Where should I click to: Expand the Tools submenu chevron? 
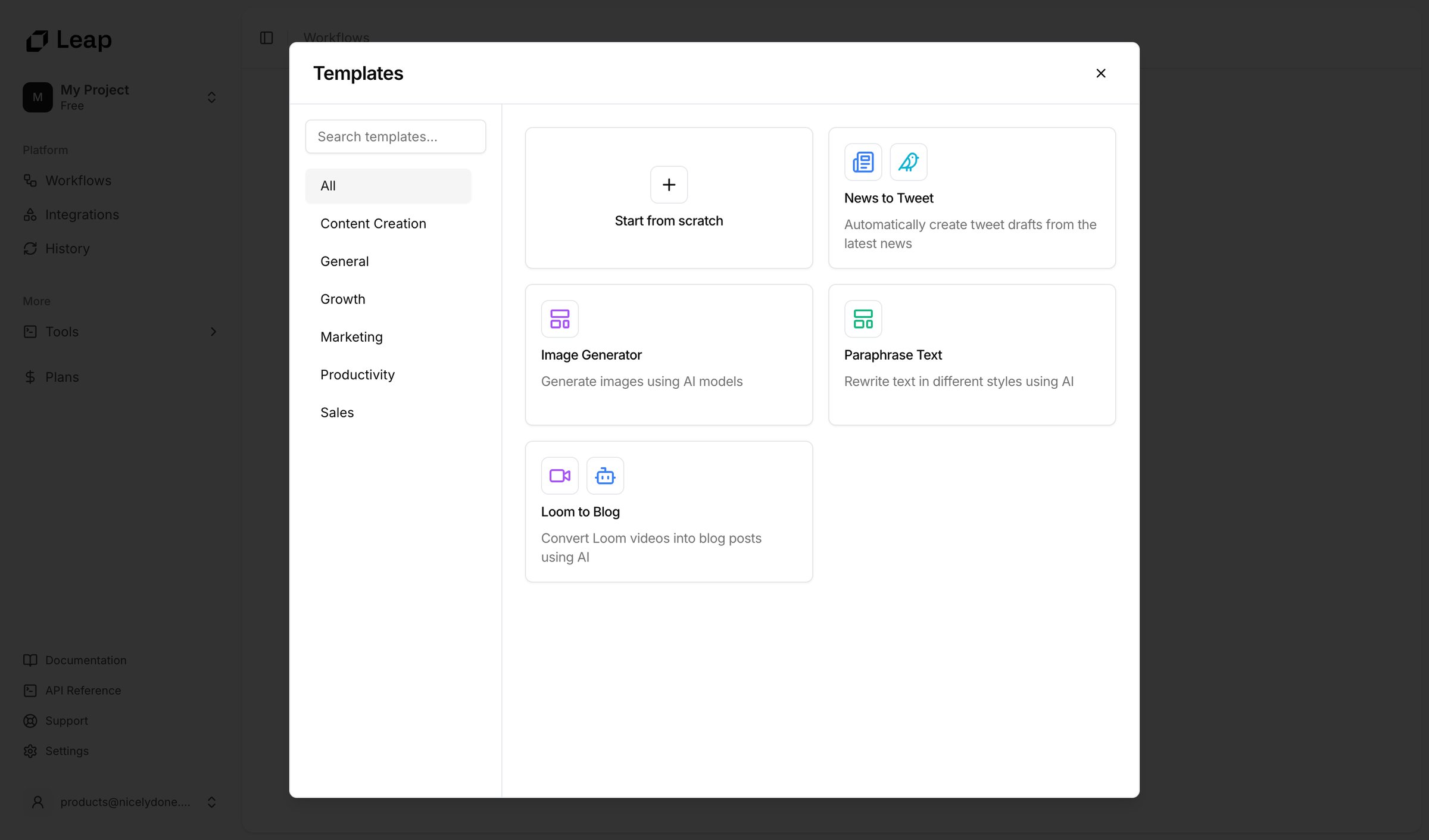pos(213,332)
